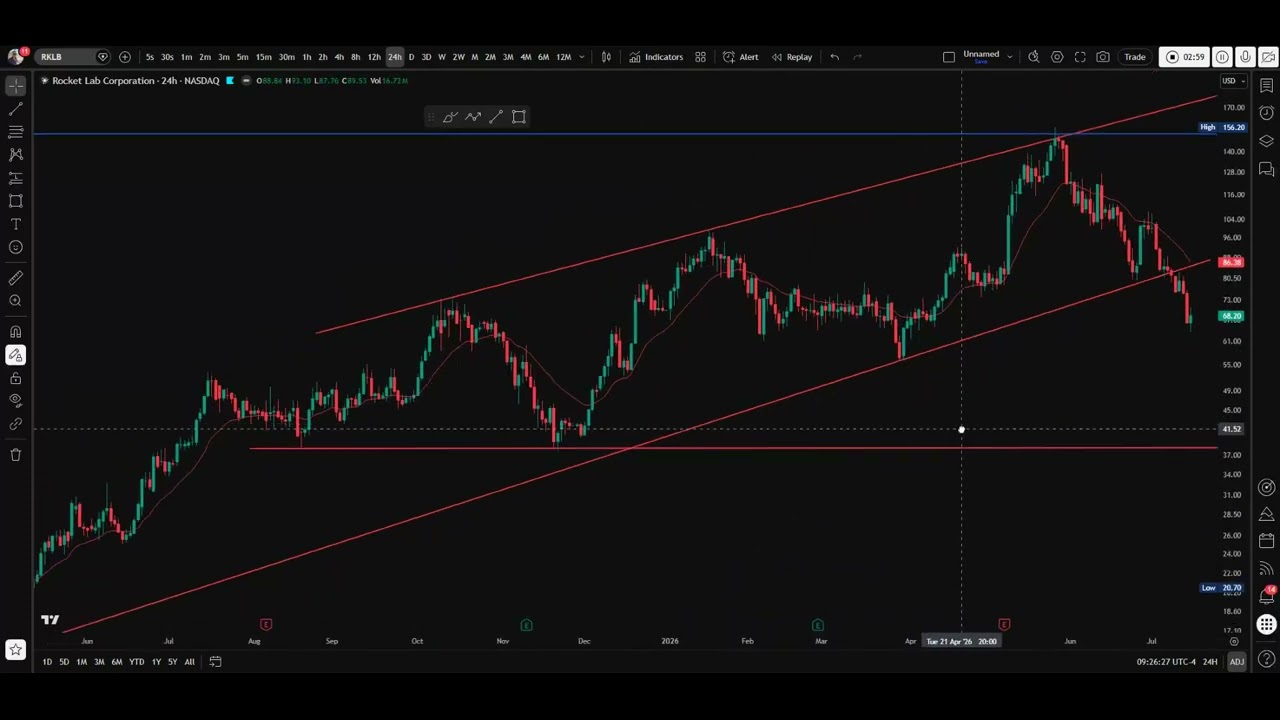
Task: Select the ruler measure tool
Action: click(16, 278)
